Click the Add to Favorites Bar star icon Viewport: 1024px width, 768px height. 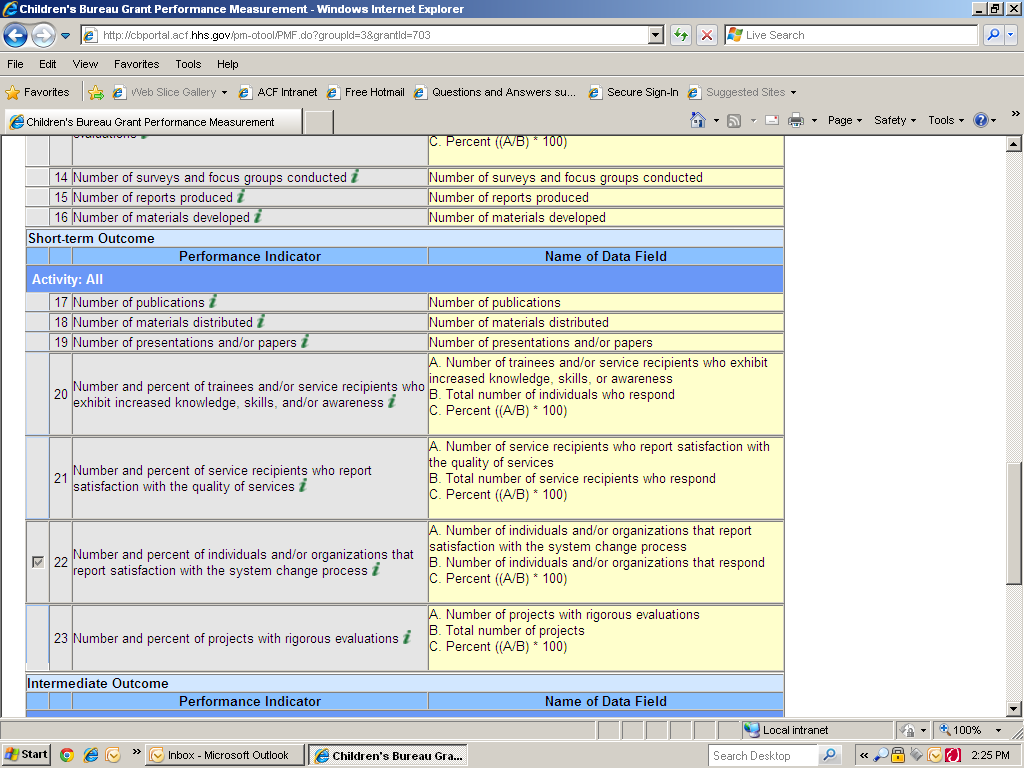[x=96, y=93]
